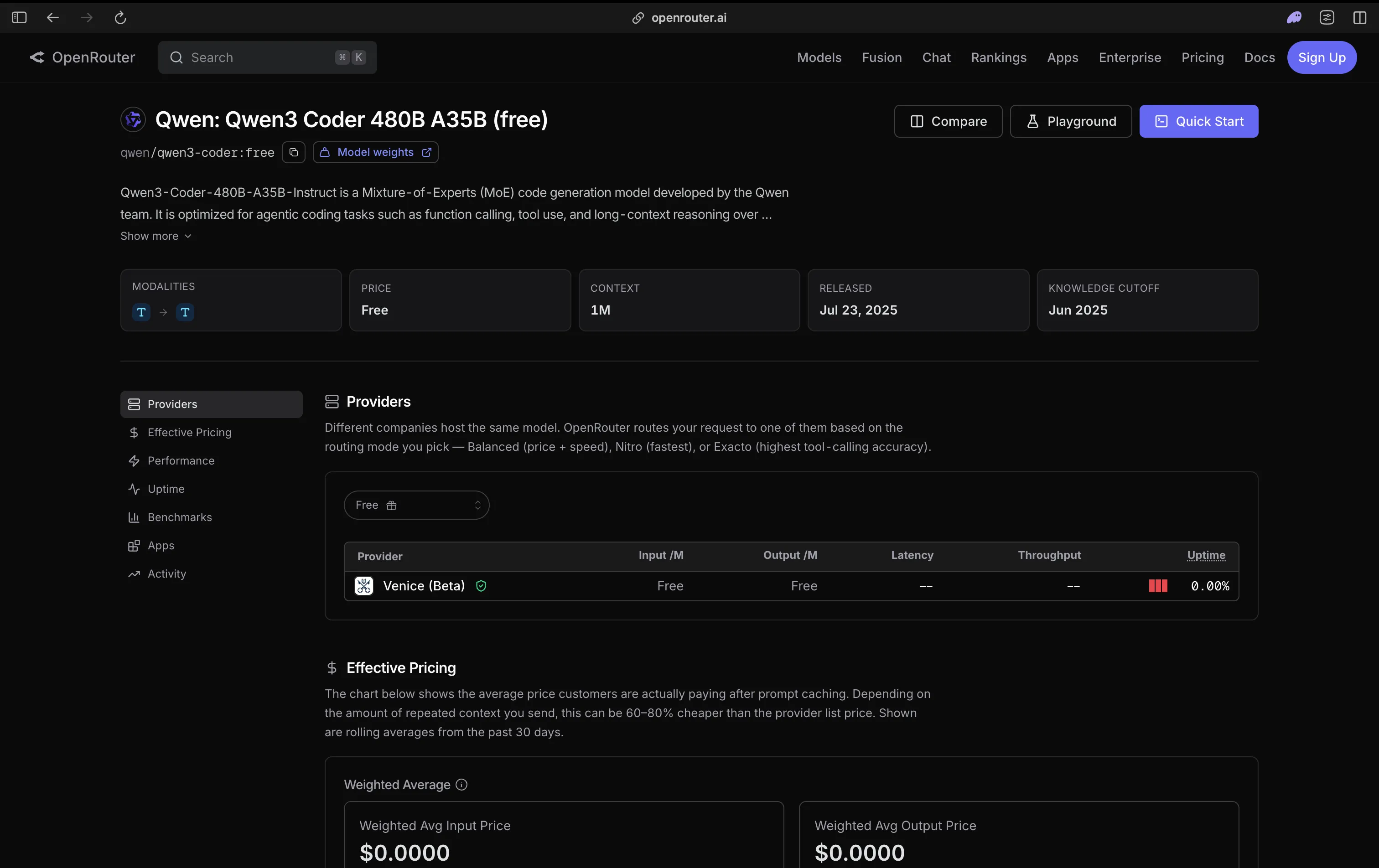Go back with the browser back arrow
Image resolution: width=1379 pixels, height=868 pixels.
click(53, 18)
